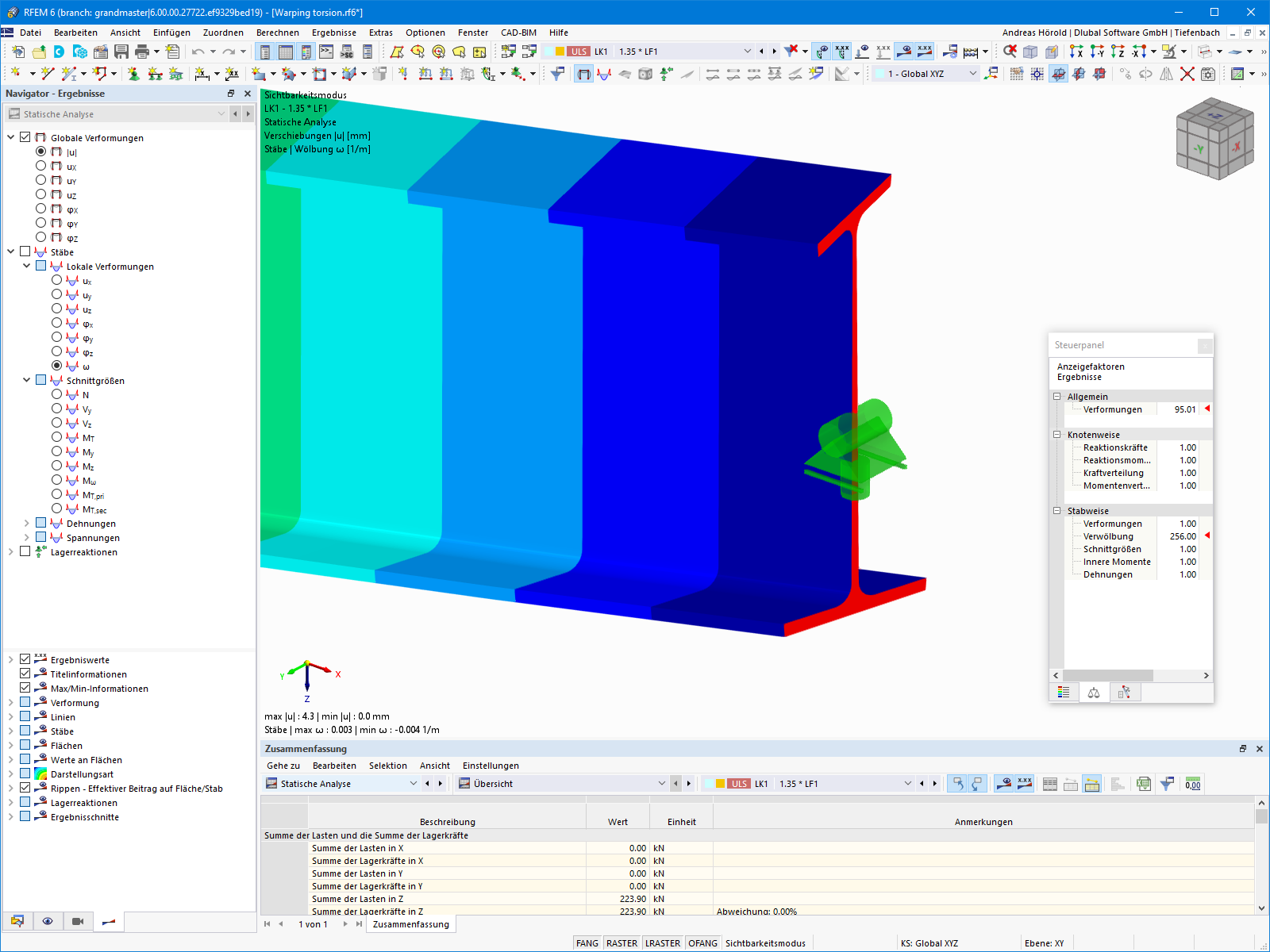
Task: Expand the Dehnungen tree node
Action: [25, 523]
